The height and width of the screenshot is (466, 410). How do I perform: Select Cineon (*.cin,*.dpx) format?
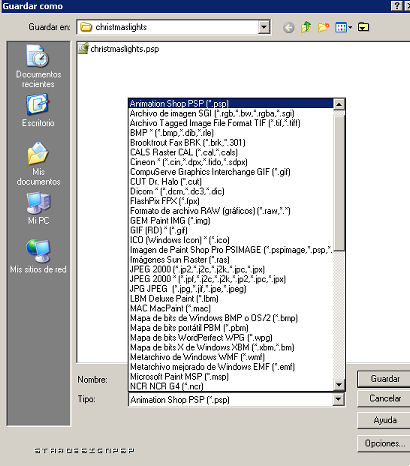point(231,162)
